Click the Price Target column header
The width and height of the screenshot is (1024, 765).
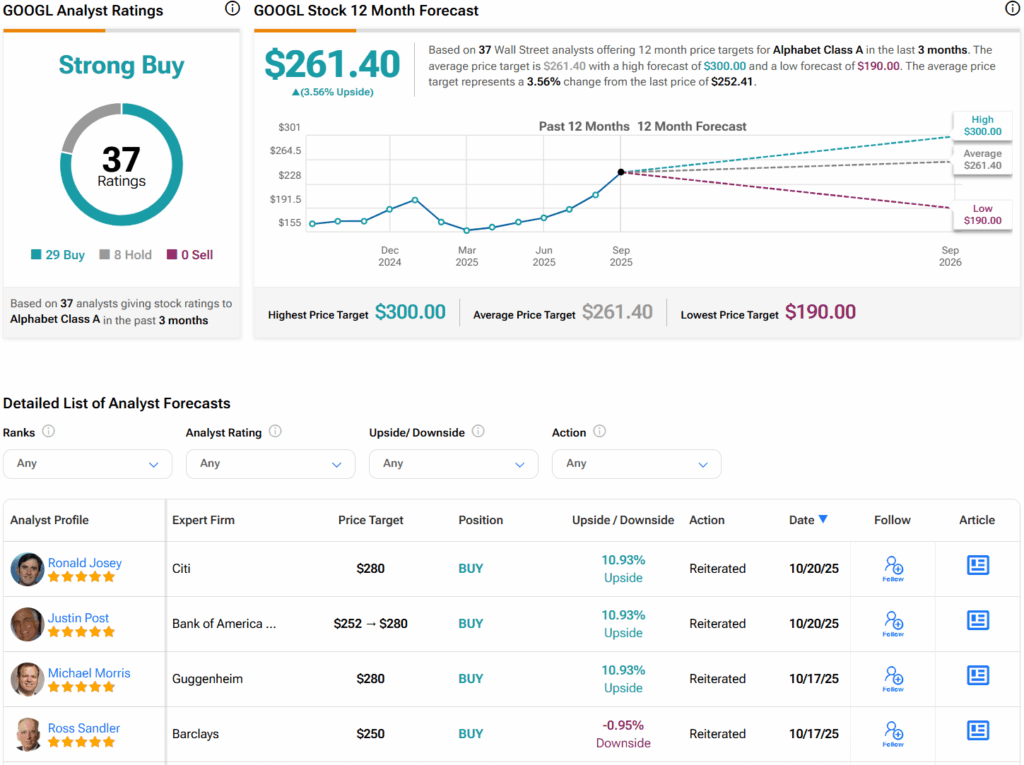371,520
